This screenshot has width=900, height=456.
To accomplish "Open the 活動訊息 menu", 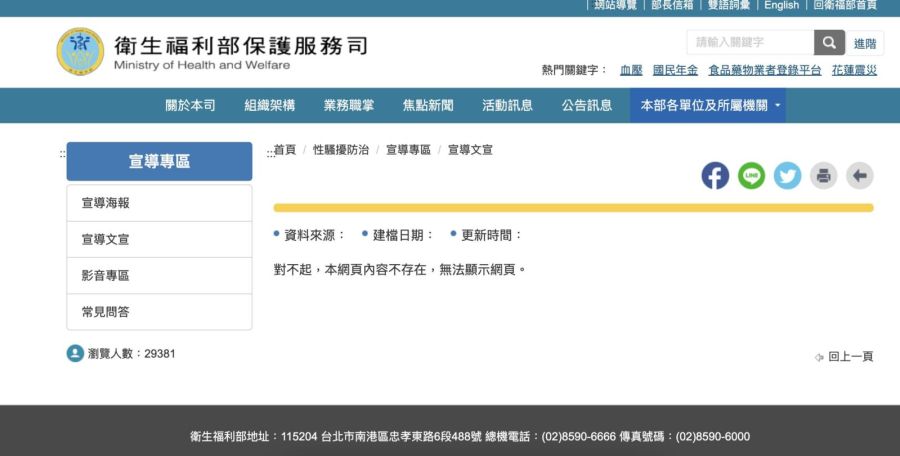I will click(507, 106).
